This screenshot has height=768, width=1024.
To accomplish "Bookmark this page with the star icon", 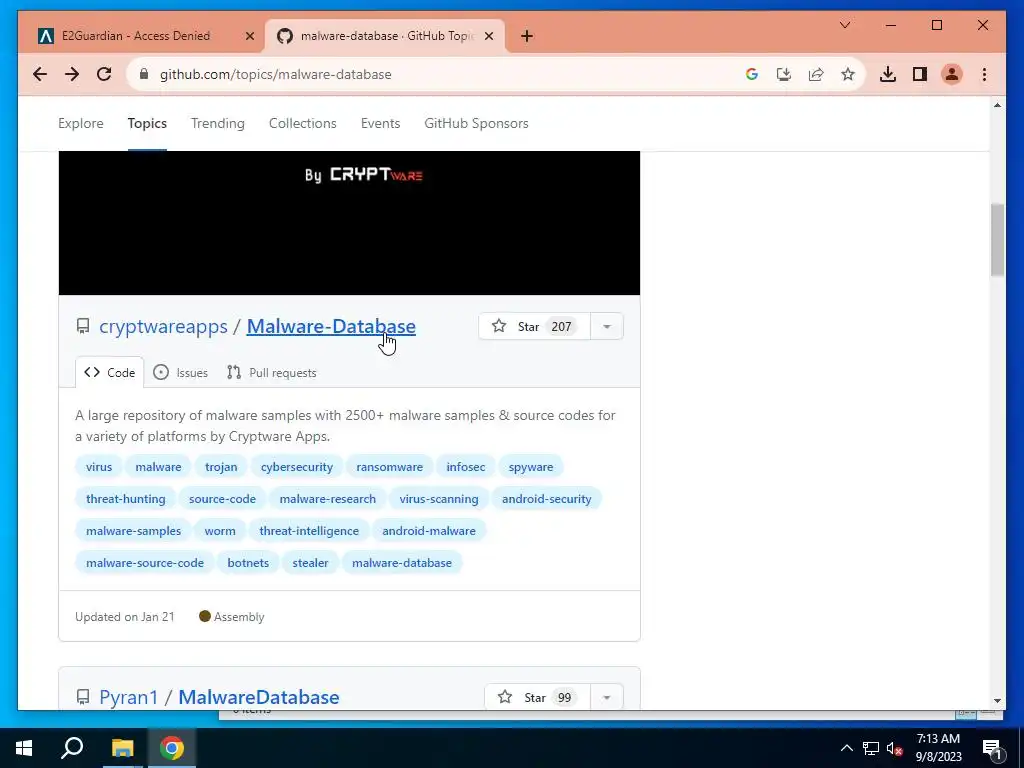I will pos(848,74).
